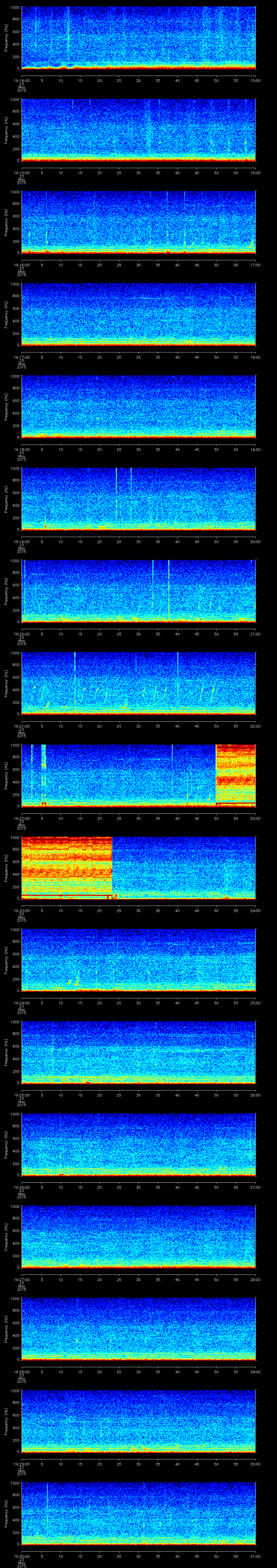Pick the '19:20:00' start time label
277x1568 pixels.
click(x=21, y=634)
